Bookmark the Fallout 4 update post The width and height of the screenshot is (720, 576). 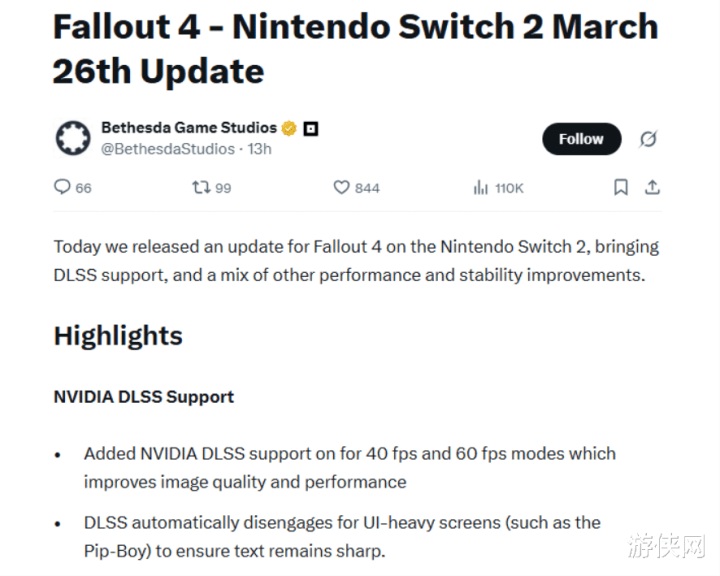[x=621, y=187]
